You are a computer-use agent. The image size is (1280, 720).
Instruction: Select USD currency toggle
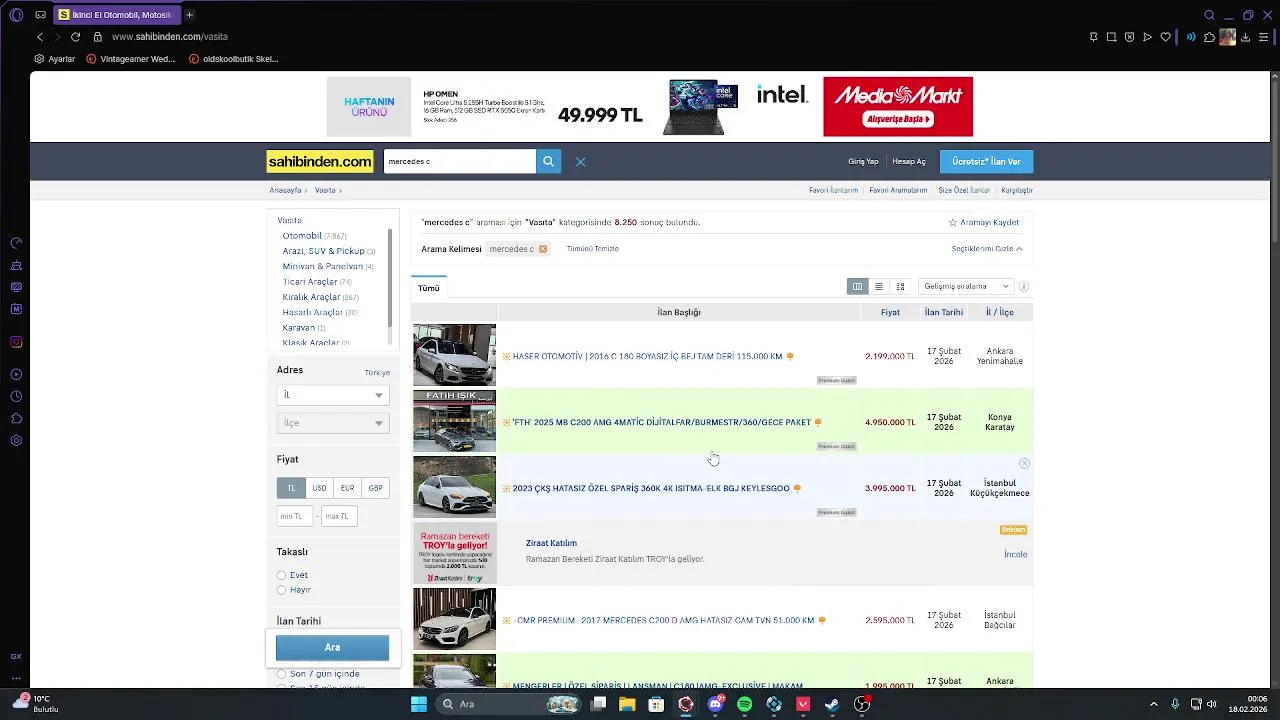pos(319,488)
